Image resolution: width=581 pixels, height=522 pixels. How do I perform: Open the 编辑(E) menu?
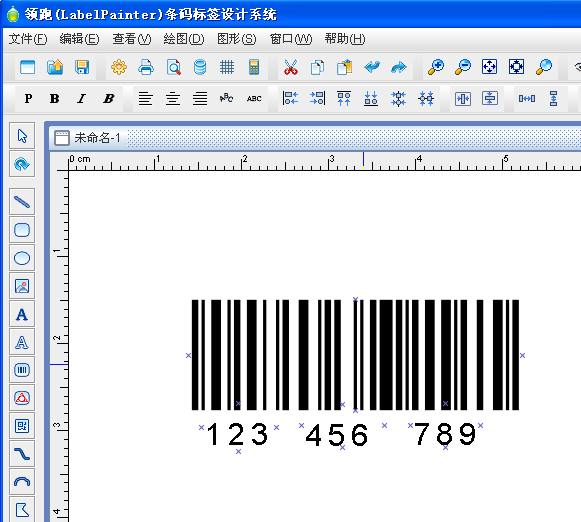pos(79,39)
